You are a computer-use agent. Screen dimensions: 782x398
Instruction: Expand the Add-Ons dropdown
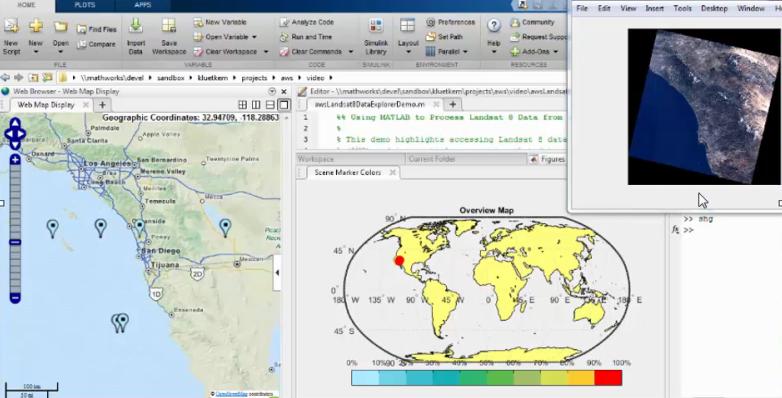pos(556,51)
